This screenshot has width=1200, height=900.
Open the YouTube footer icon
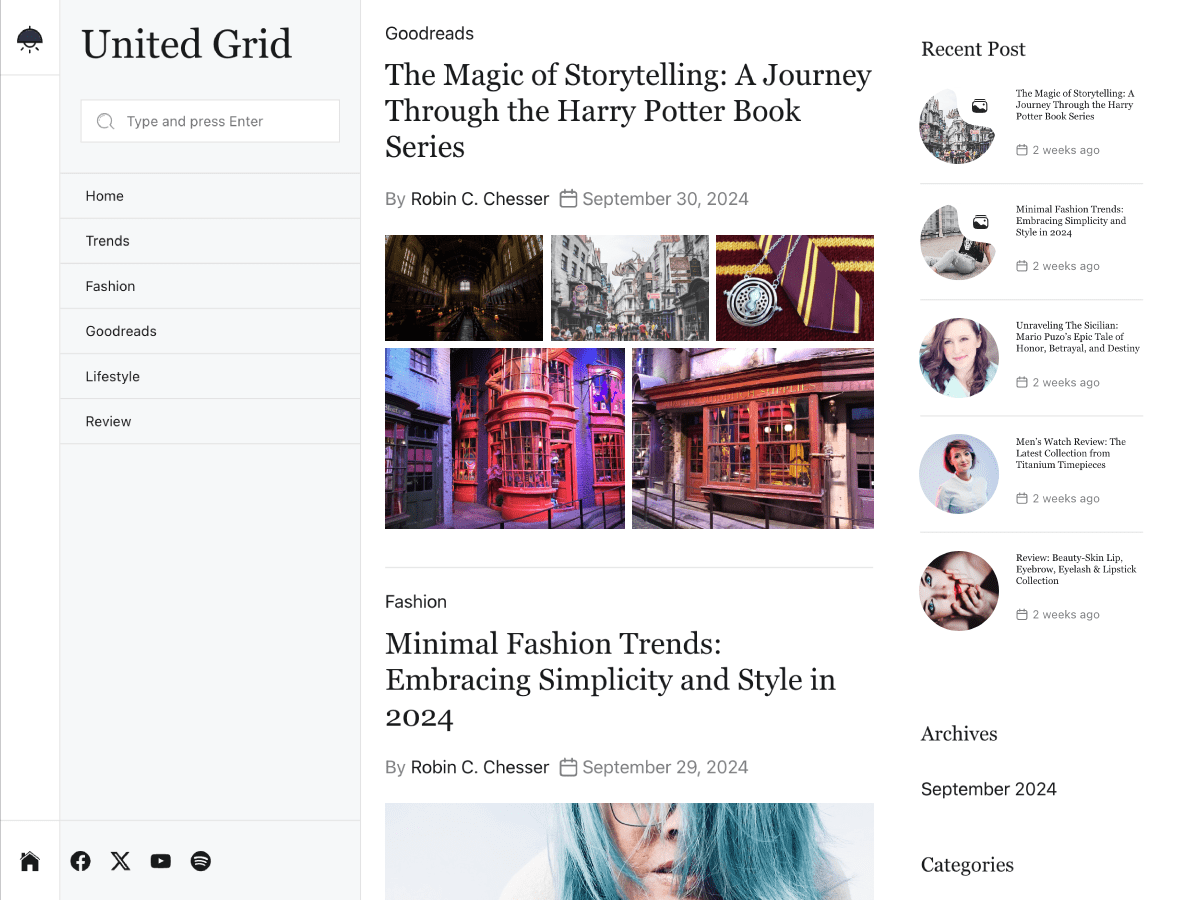tap(160, 861)
